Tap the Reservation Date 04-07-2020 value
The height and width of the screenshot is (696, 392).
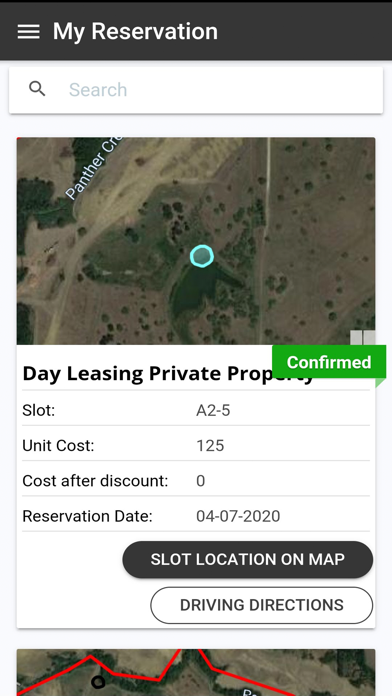(x=238, y=516)
